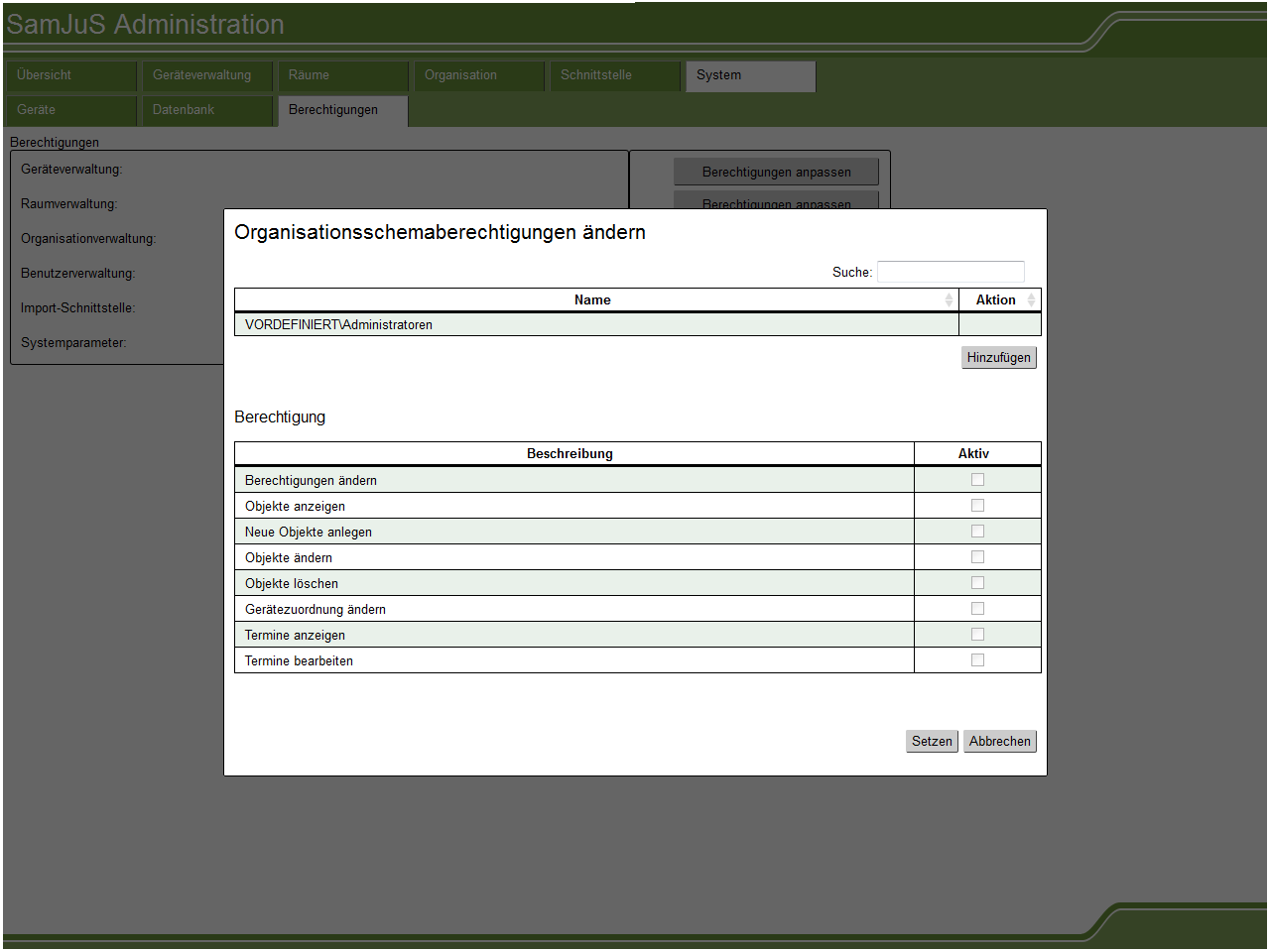Click the SamJuS Administration title
Screen dimensions: 1270x952
pos(145,24)
